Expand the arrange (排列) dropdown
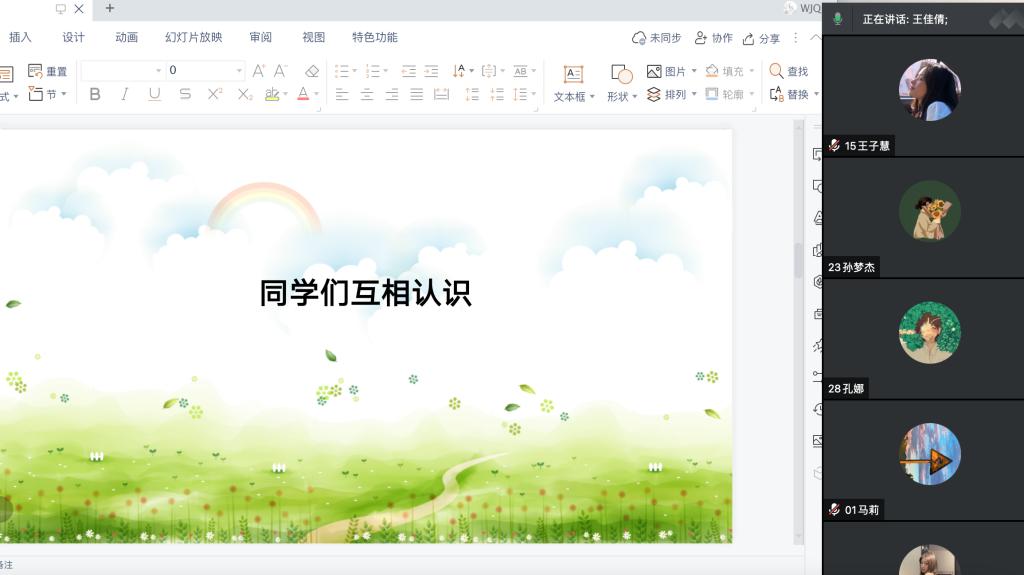The image size is (1024, 575). pos(694,94)
